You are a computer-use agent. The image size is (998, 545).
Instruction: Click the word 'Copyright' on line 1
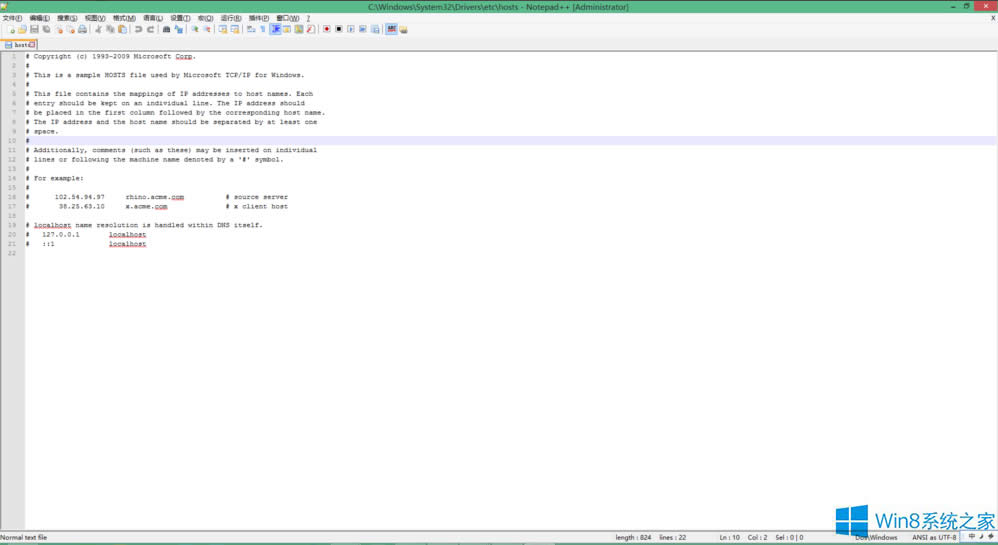(x=52, y=57)
